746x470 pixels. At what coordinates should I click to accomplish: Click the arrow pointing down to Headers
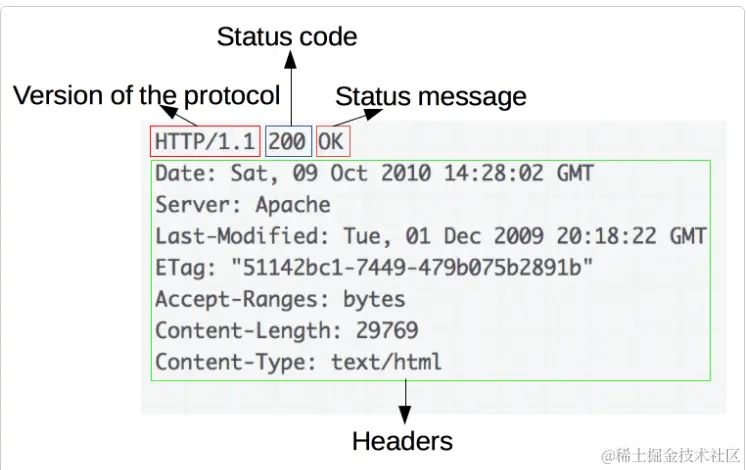[x=405, y=400]
